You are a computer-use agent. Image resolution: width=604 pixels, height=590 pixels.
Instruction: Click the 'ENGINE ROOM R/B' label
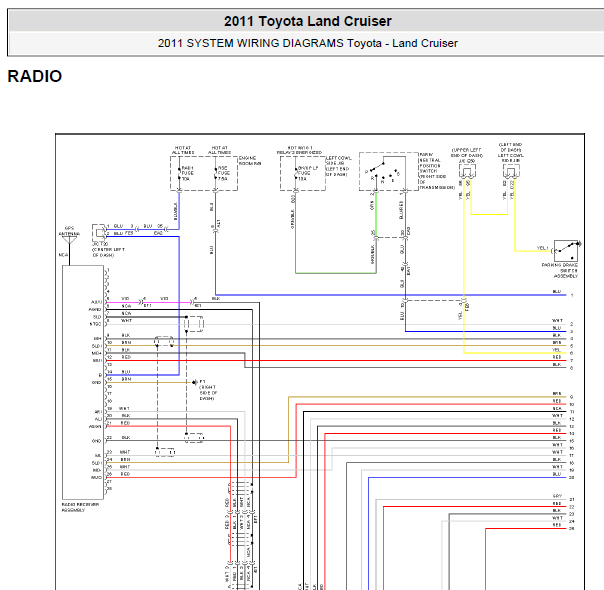250,161
